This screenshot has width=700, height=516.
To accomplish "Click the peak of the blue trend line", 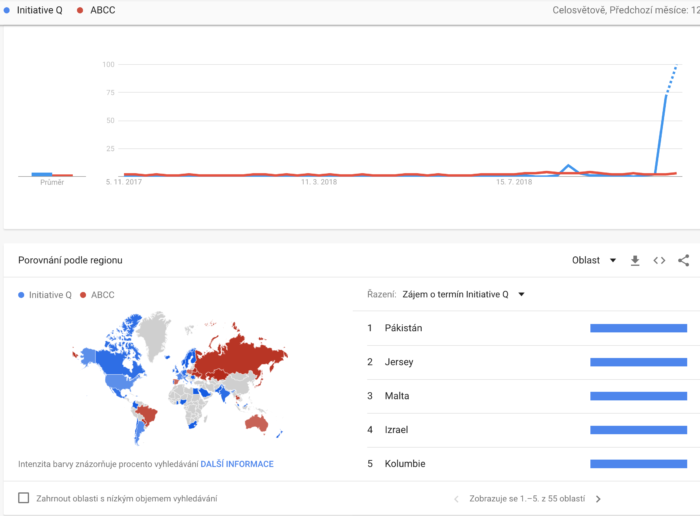I will [x=676, y=67].
